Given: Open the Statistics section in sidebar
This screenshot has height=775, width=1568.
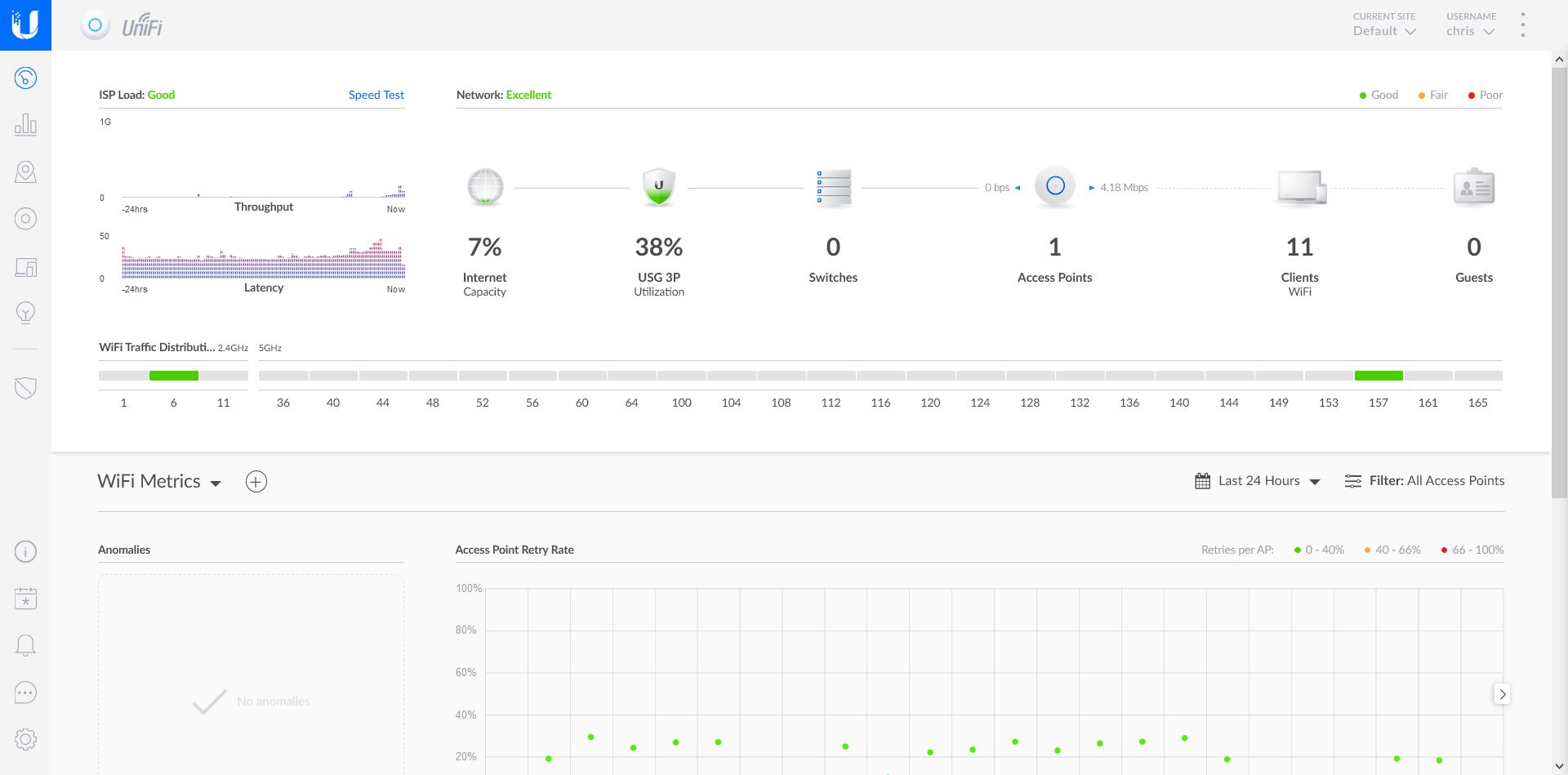Looking at the screenshot, I should [25, 124].
